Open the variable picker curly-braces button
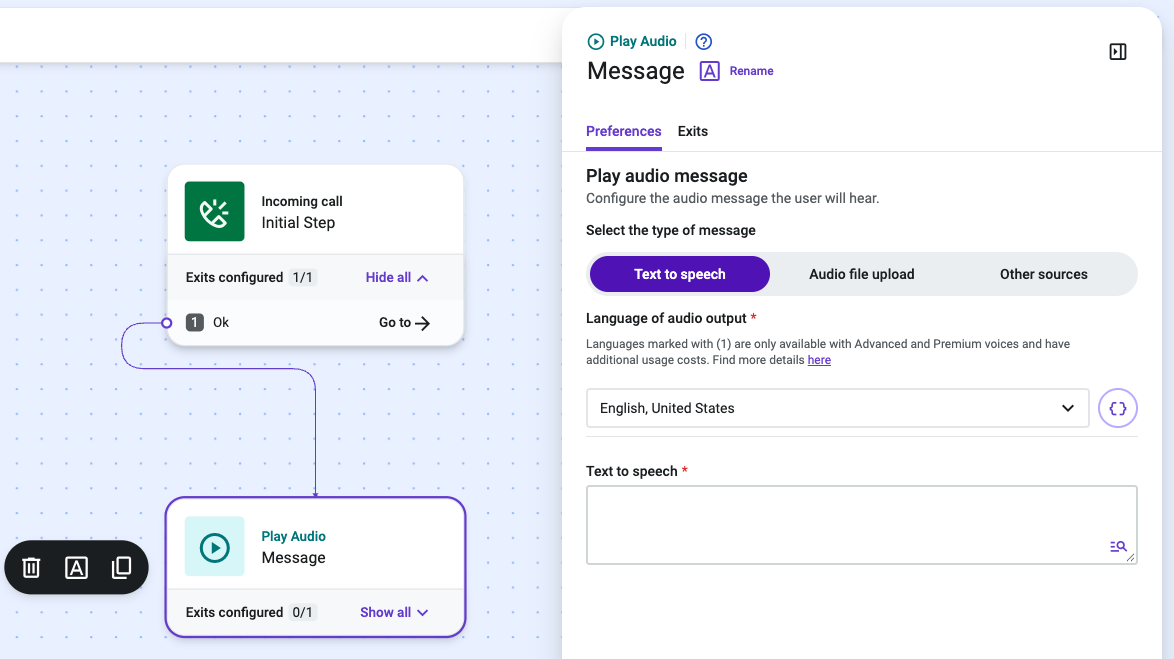Viewport: 1174px width, 659px height. pos(1118,408)
